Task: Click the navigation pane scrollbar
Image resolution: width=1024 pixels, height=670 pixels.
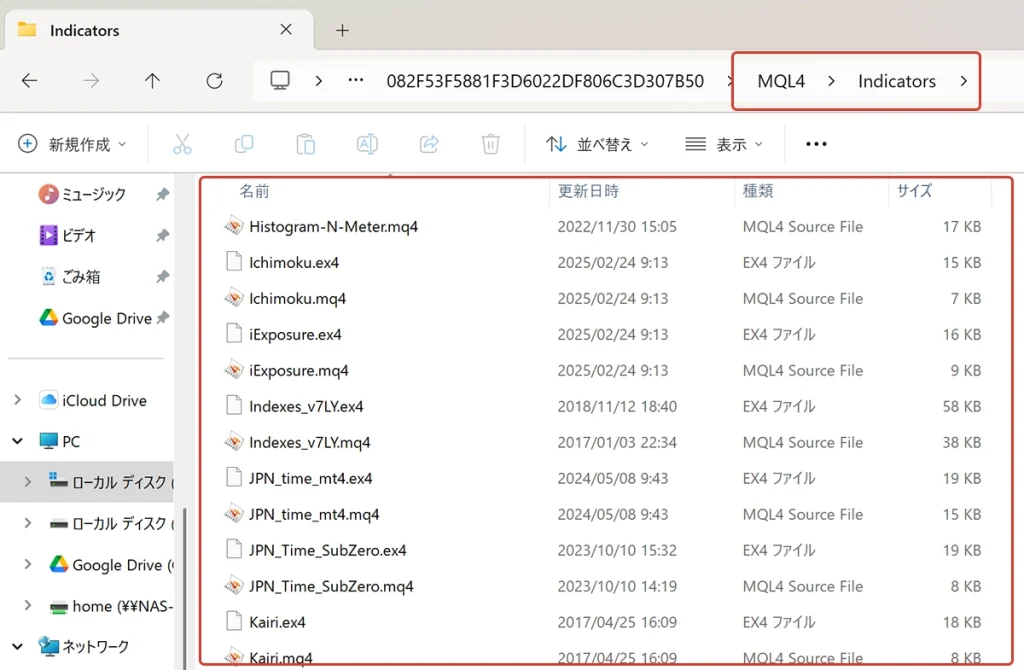Action: [184, 588]
